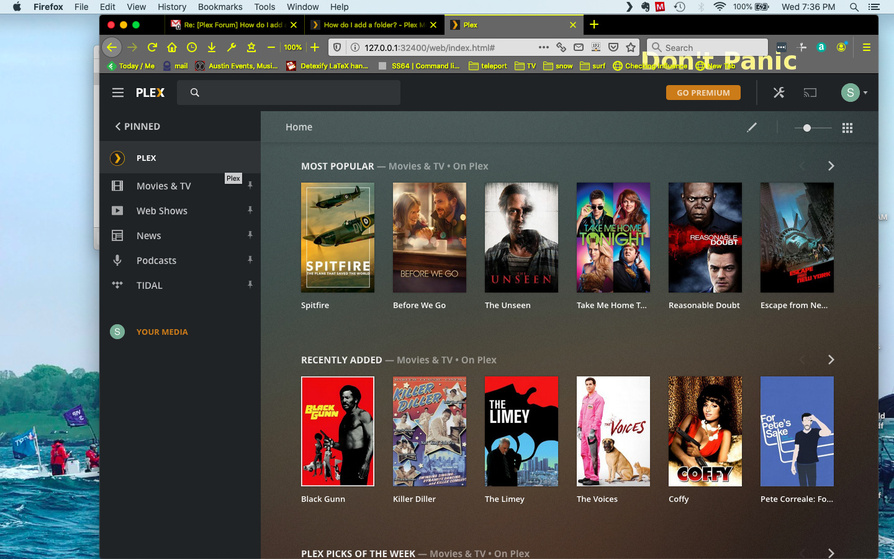
Task: Click the zoom out minus icon
Action: (271, 47)
